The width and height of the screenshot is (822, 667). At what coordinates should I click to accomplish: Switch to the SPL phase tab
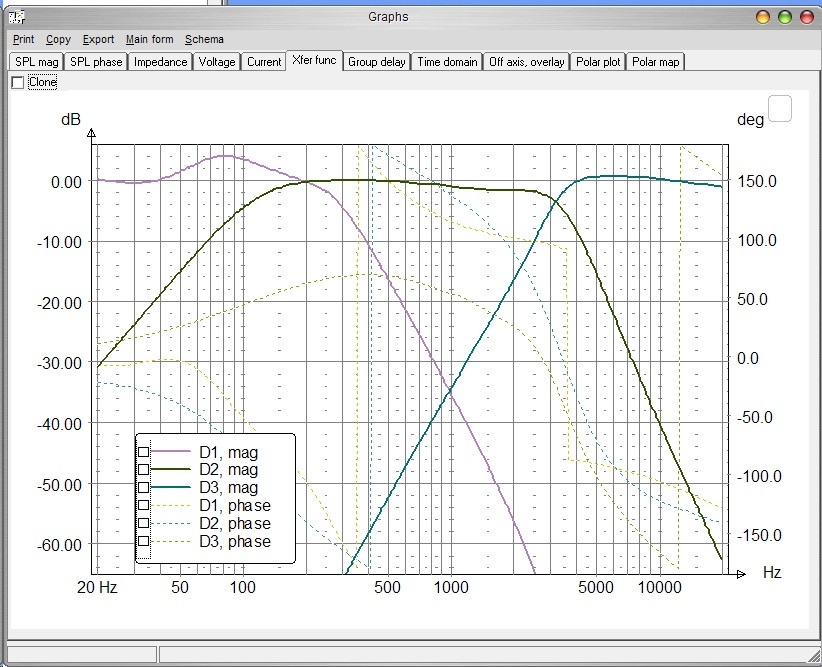96,62
